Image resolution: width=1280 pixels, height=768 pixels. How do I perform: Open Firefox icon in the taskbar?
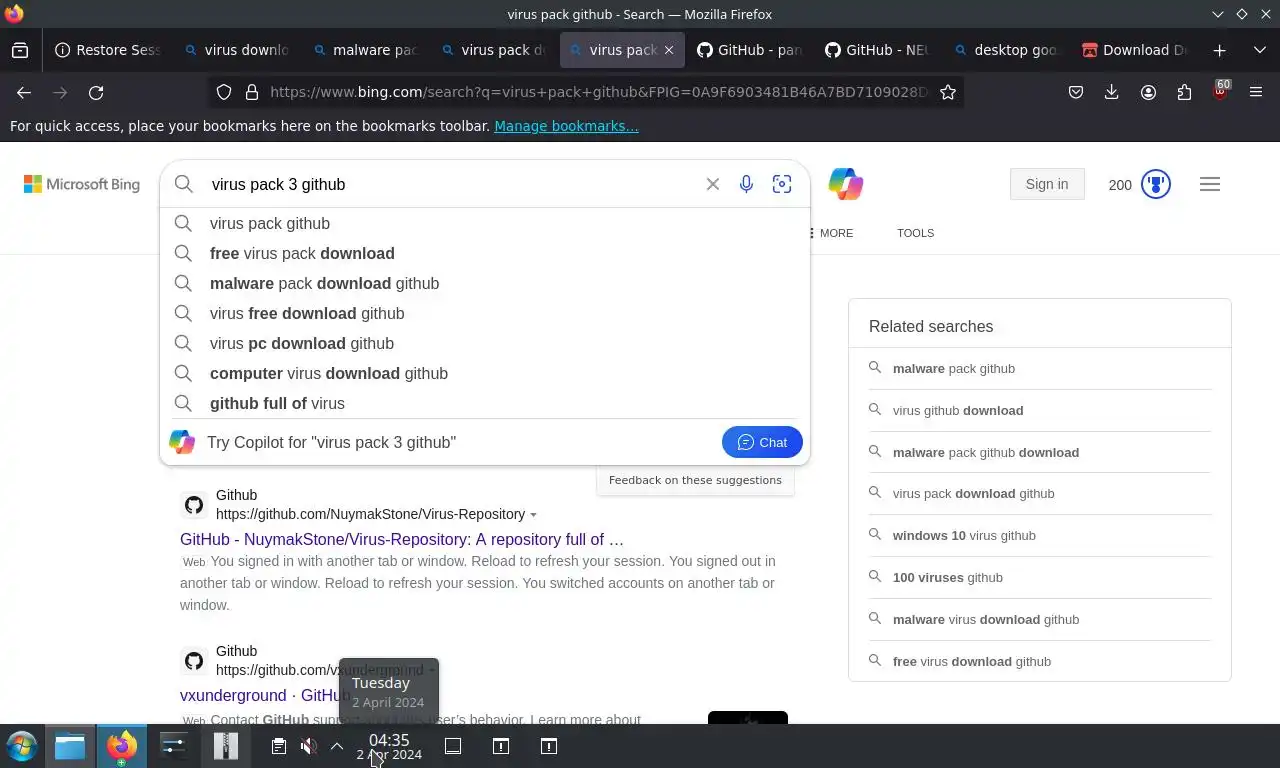[x=122, y=746]
